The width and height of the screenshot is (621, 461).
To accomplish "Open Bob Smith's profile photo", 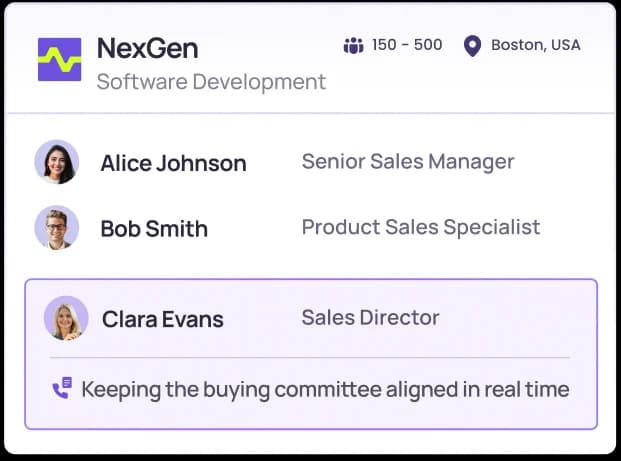I will click(x=57, y=228).
